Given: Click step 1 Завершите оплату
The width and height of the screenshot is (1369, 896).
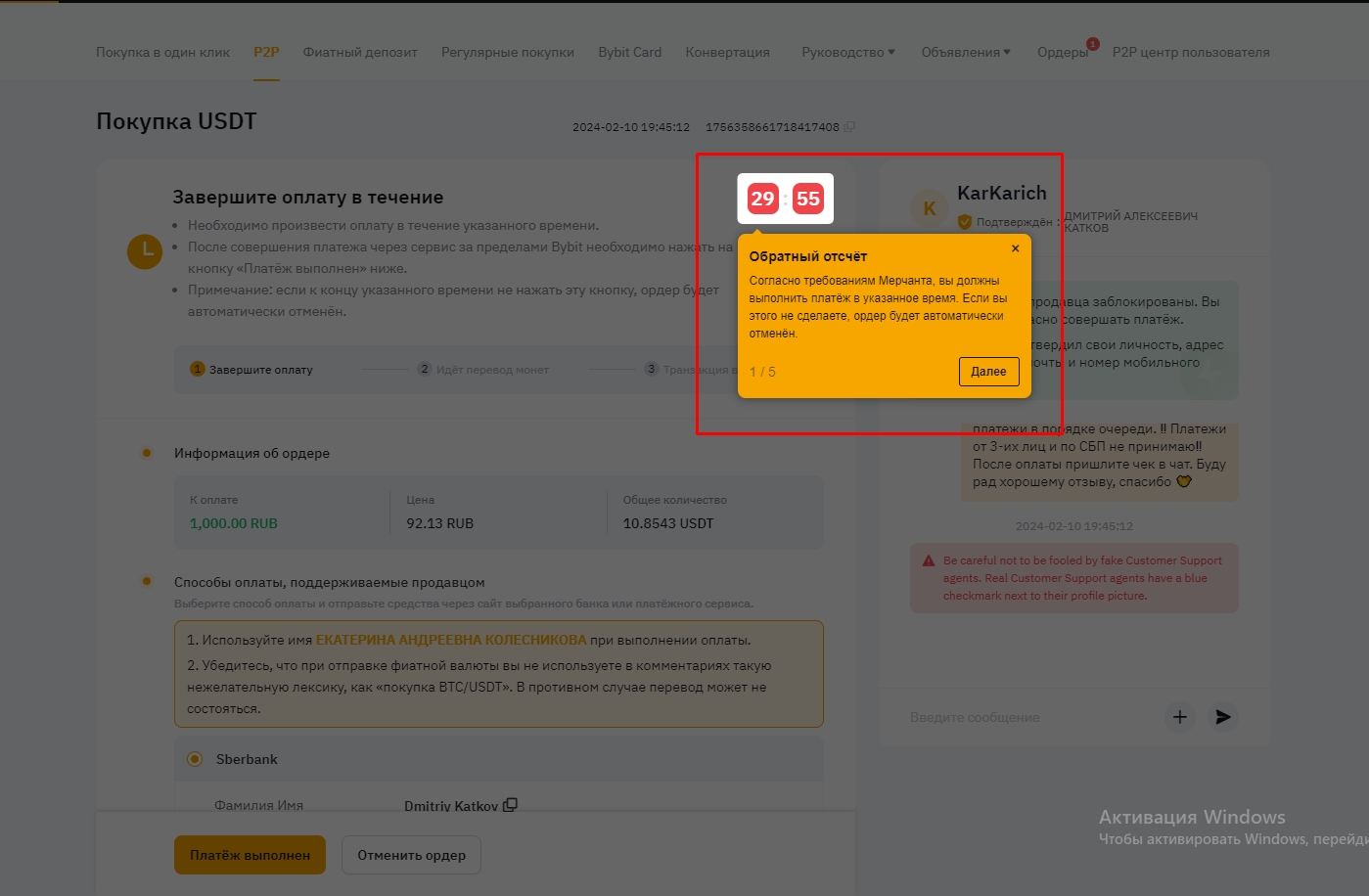Looking at the screenshot, I should click(x=251, y=369).
